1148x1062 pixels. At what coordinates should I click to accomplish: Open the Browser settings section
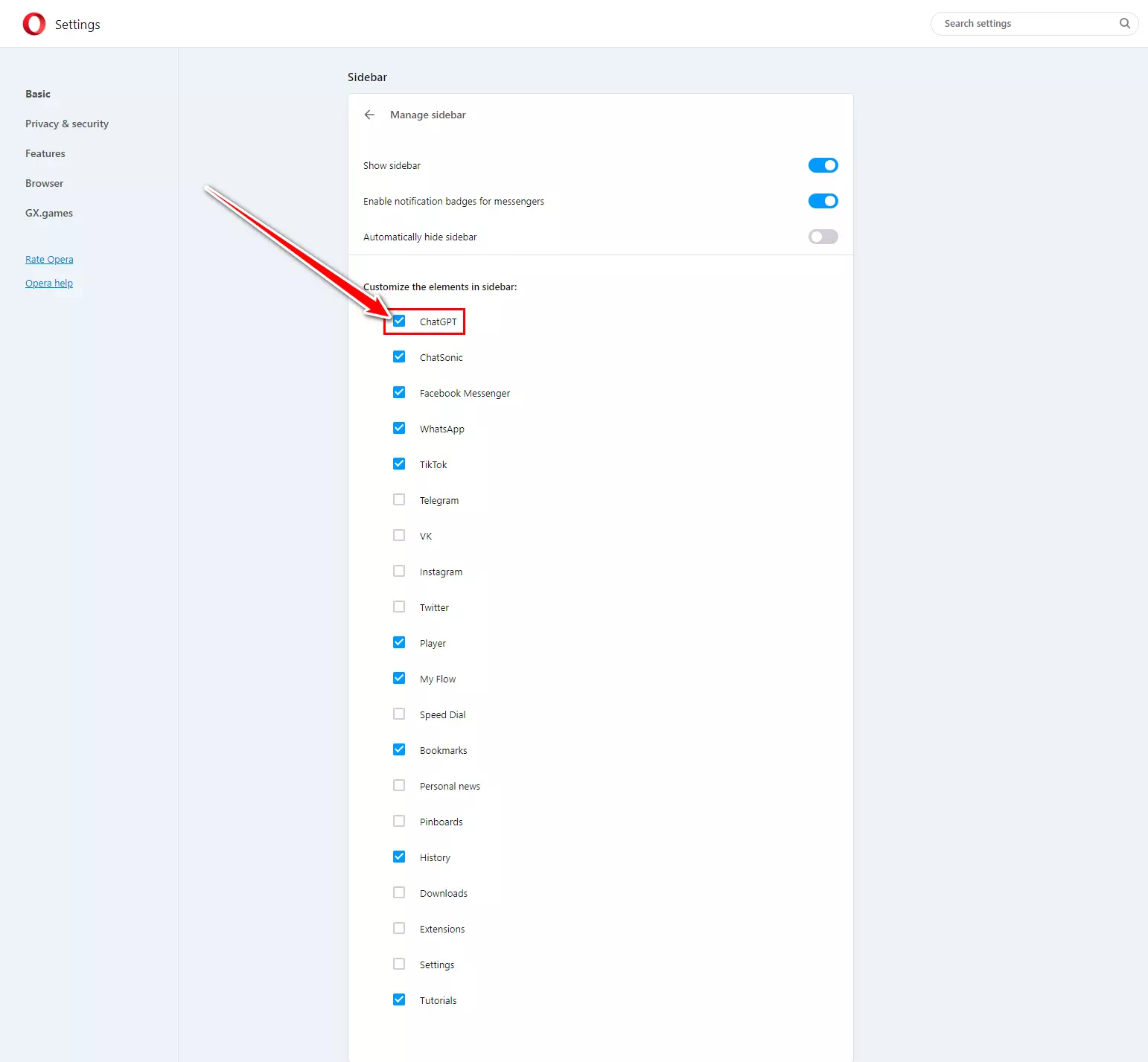click(45, 183)
